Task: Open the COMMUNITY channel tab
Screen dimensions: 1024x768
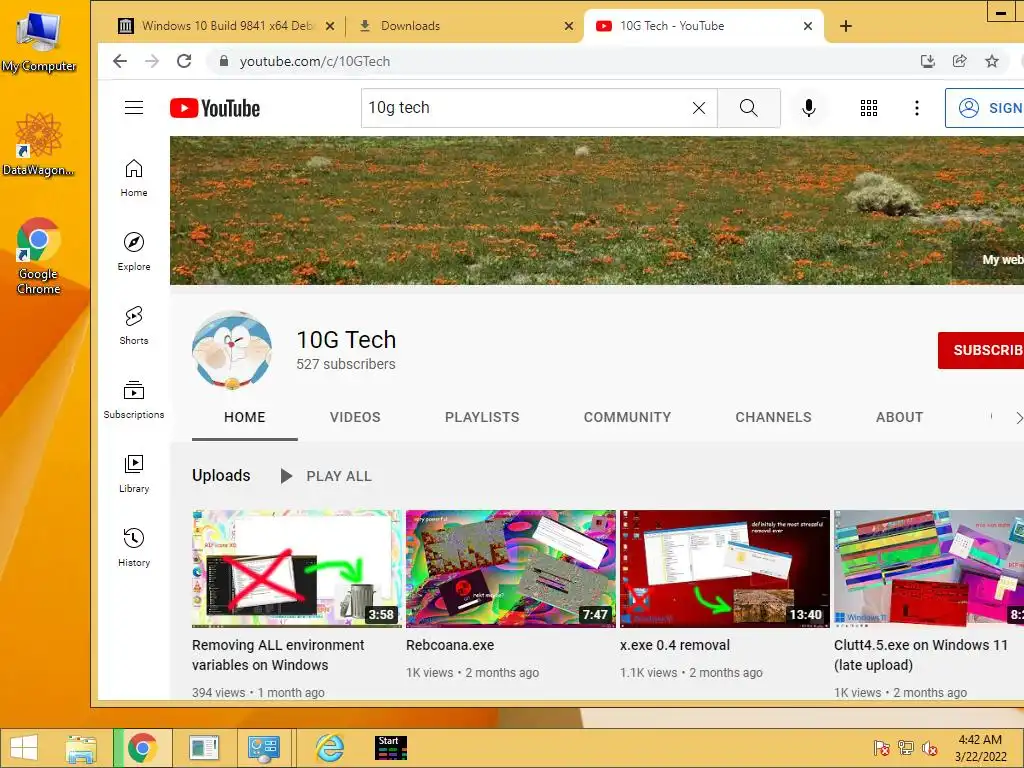Action: point(628,417)
